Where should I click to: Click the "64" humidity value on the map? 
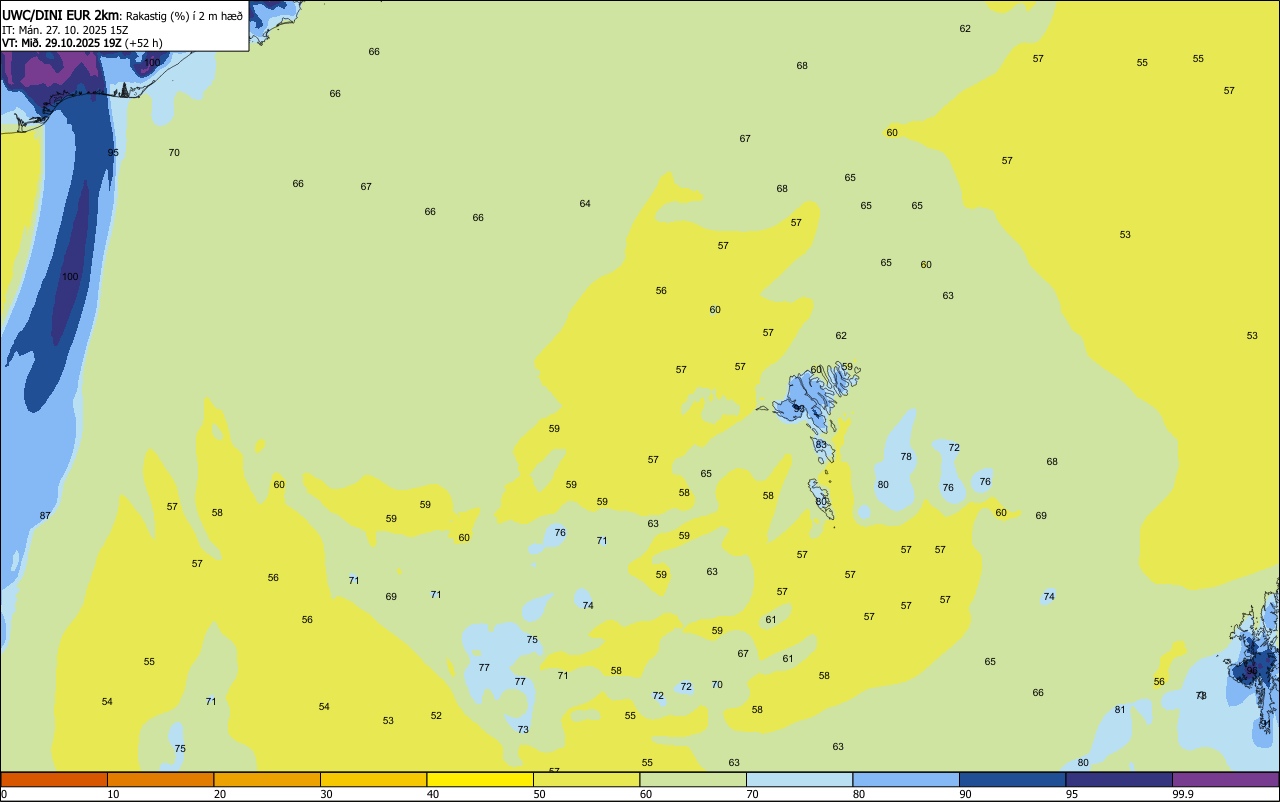pos(585,204)
